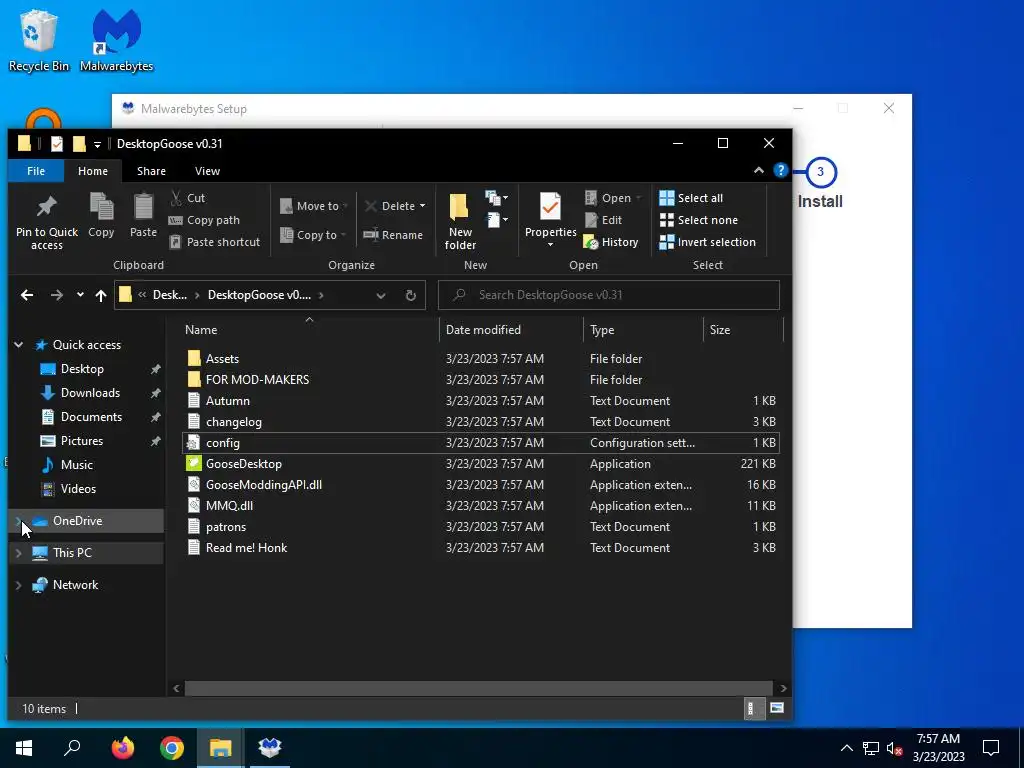The image size is (1024, 768).
Task: Click the Edit ribbon command
Action: point(603,220)
